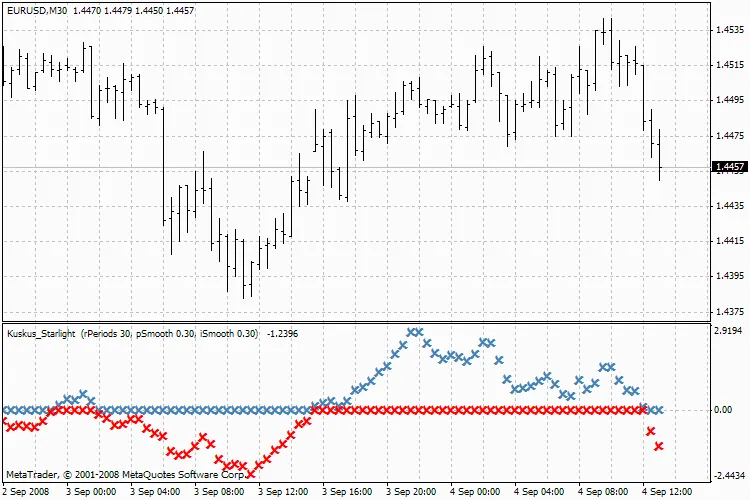Click the last red X marker at far right
Screen dimensions: 750x500
pyautogui.click(x=659, y=446)
